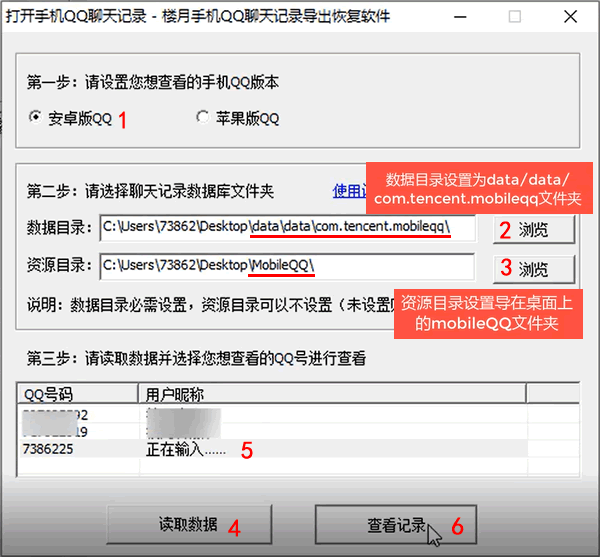This screenshot has height=557, width=600.
Task: Click the 资源目录 path input field
Action: (x=287, y=266)
